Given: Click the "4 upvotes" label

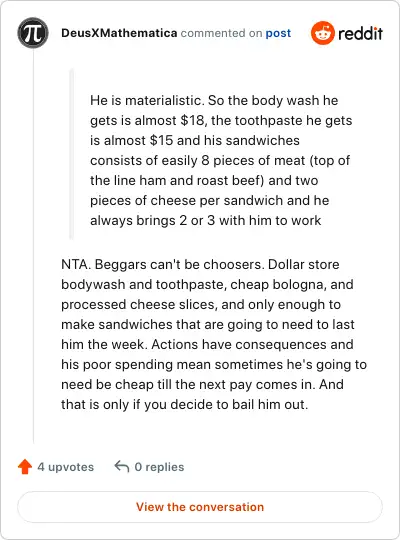Looking at the screenshot, I should click(65, 467).
